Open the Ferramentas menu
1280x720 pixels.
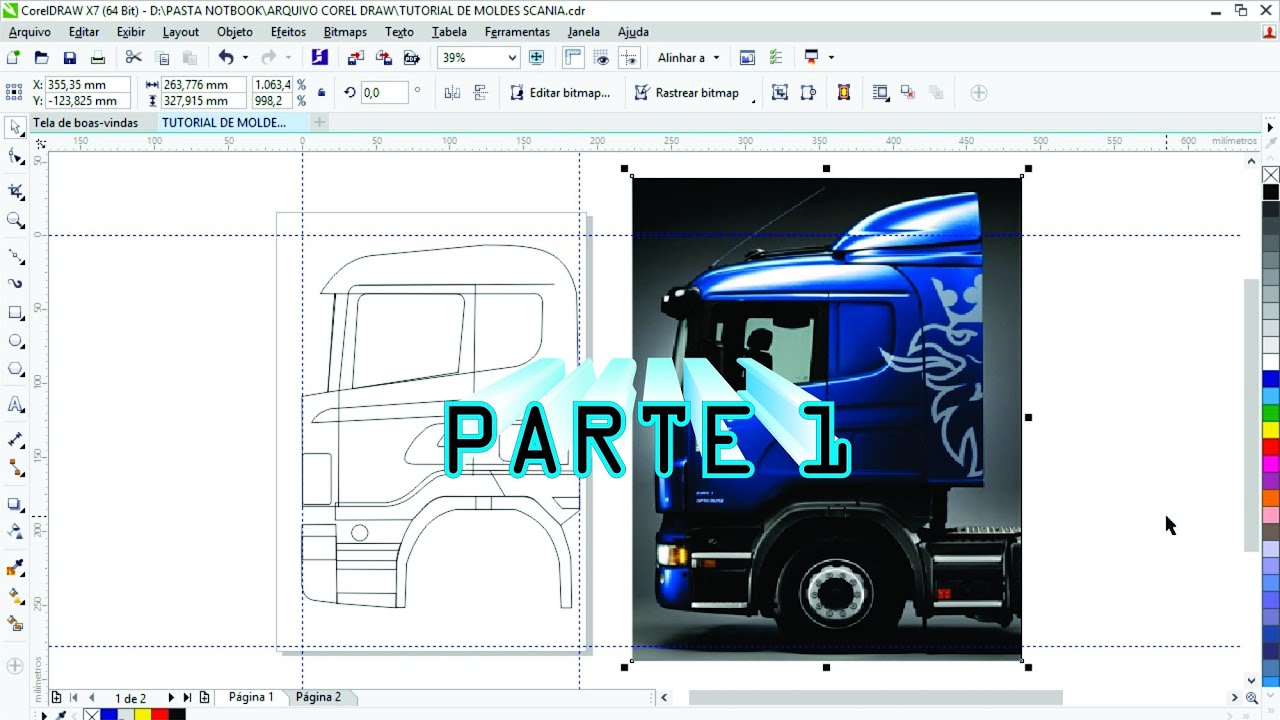(x=517, y=32)
